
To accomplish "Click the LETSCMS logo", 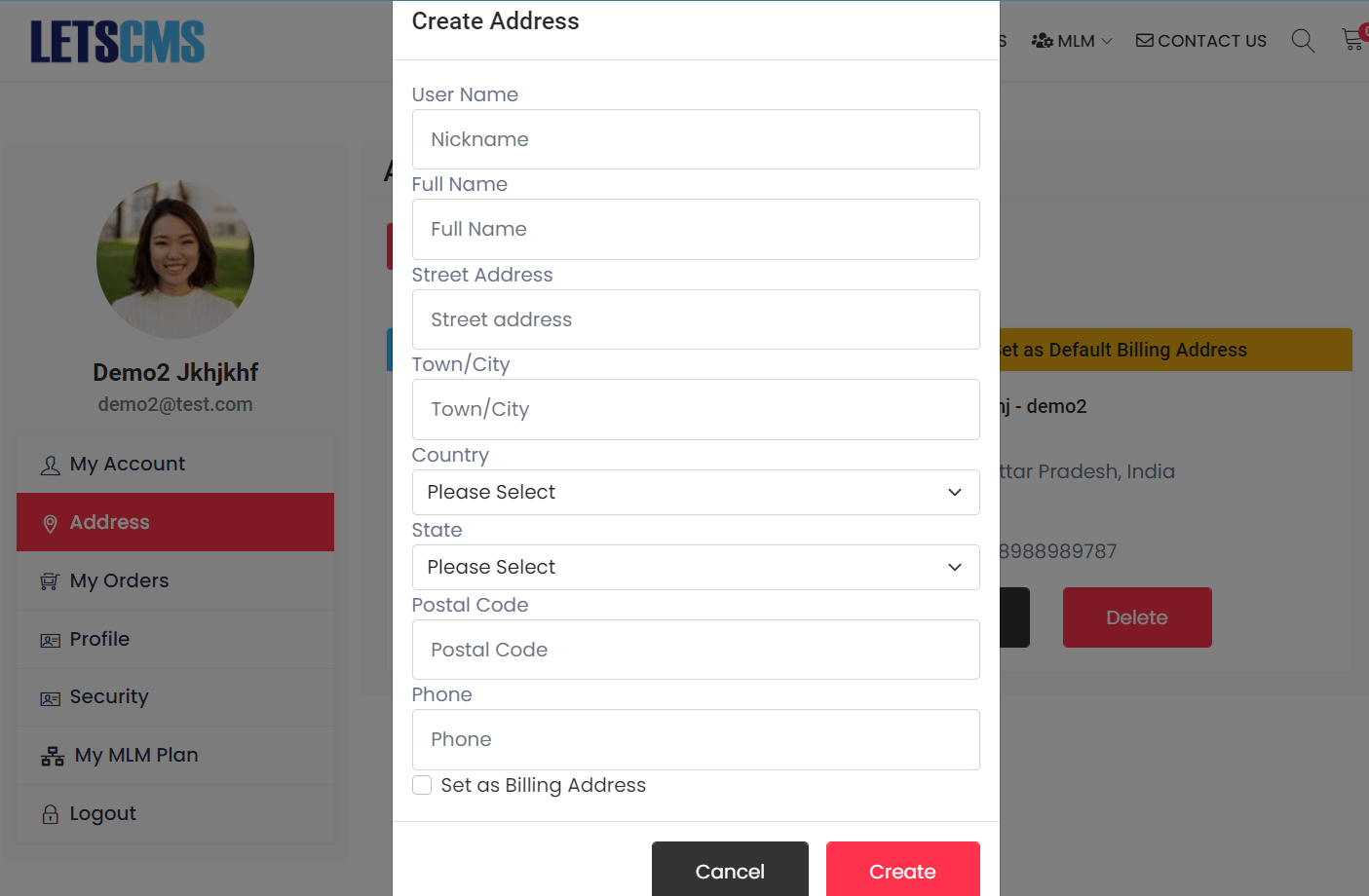I will pyautogui.click(x=118, y=42).
